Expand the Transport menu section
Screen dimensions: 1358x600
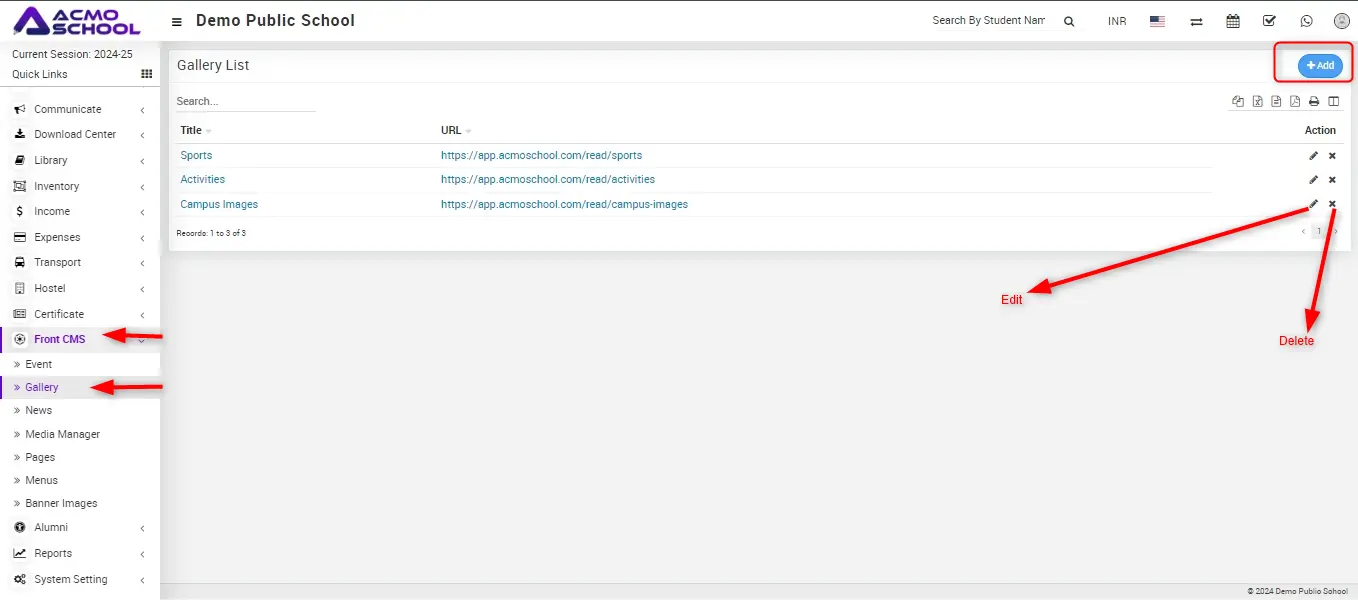click(57, 262)
